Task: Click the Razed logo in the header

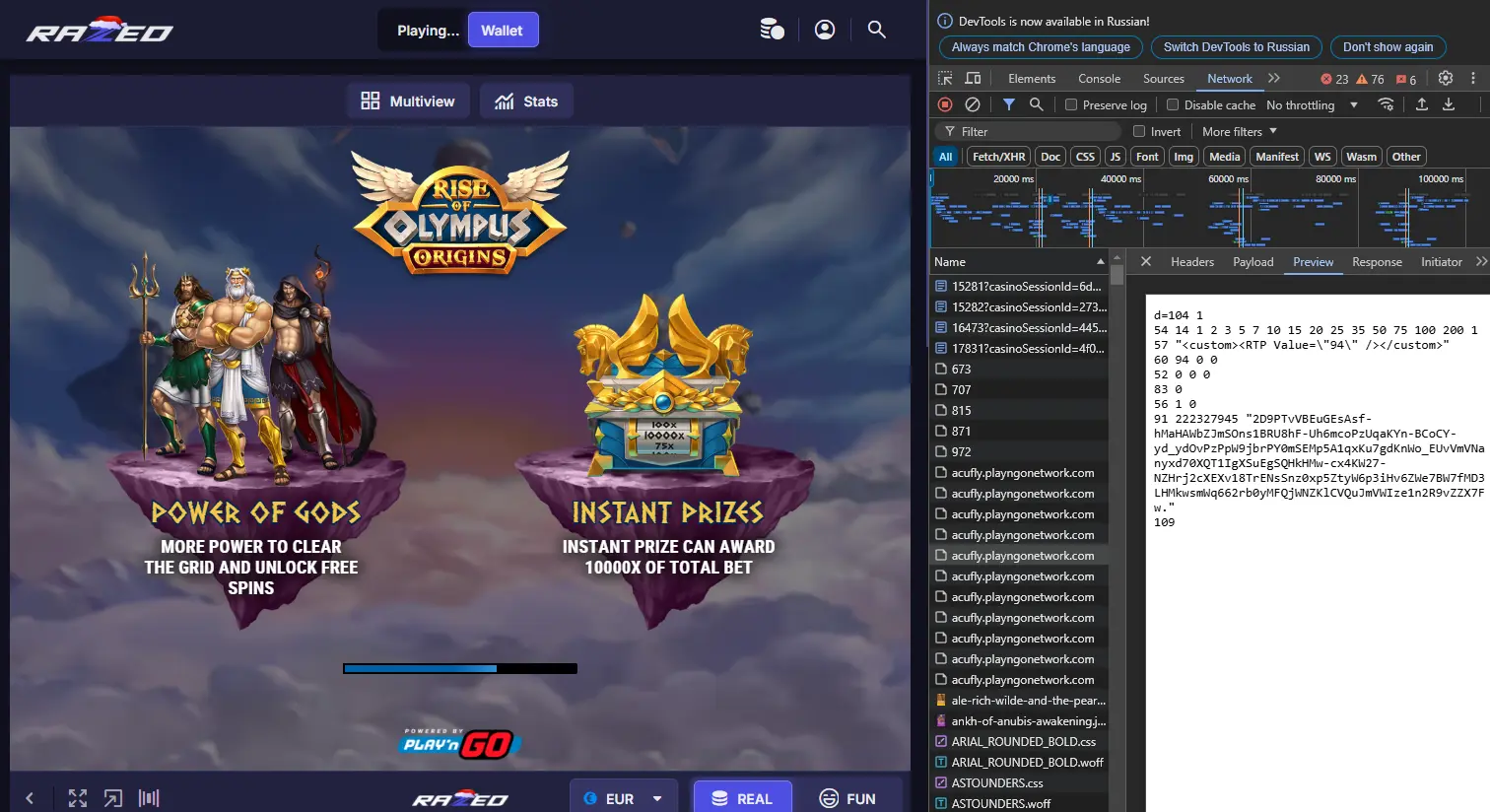Action: point(100,31)
